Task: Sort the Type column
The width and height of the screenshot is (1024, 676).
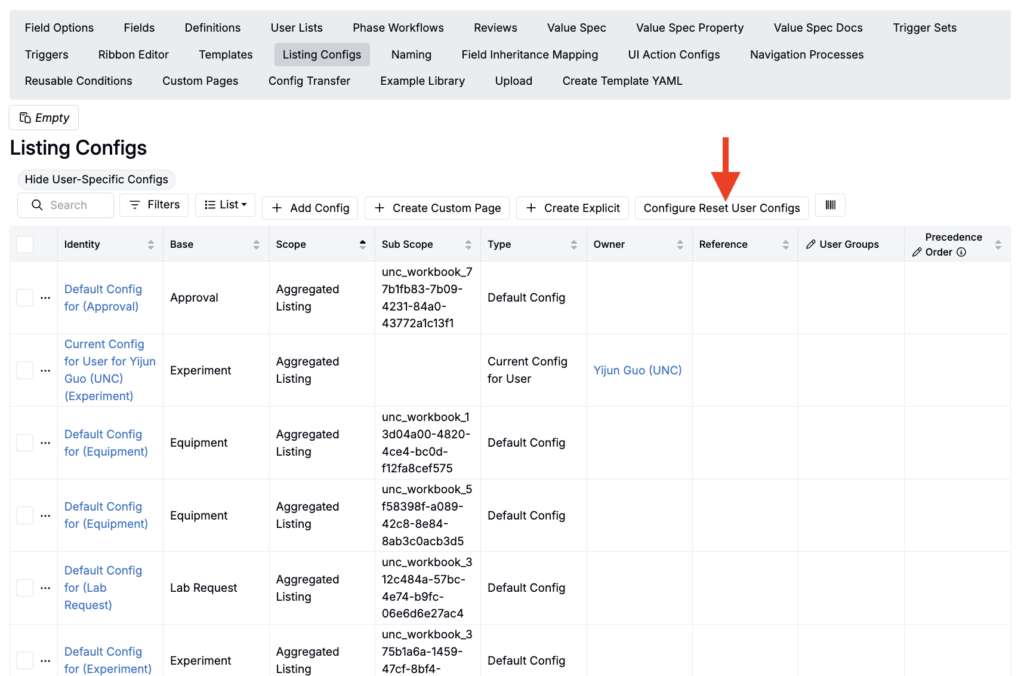Action: coord(573,245)
